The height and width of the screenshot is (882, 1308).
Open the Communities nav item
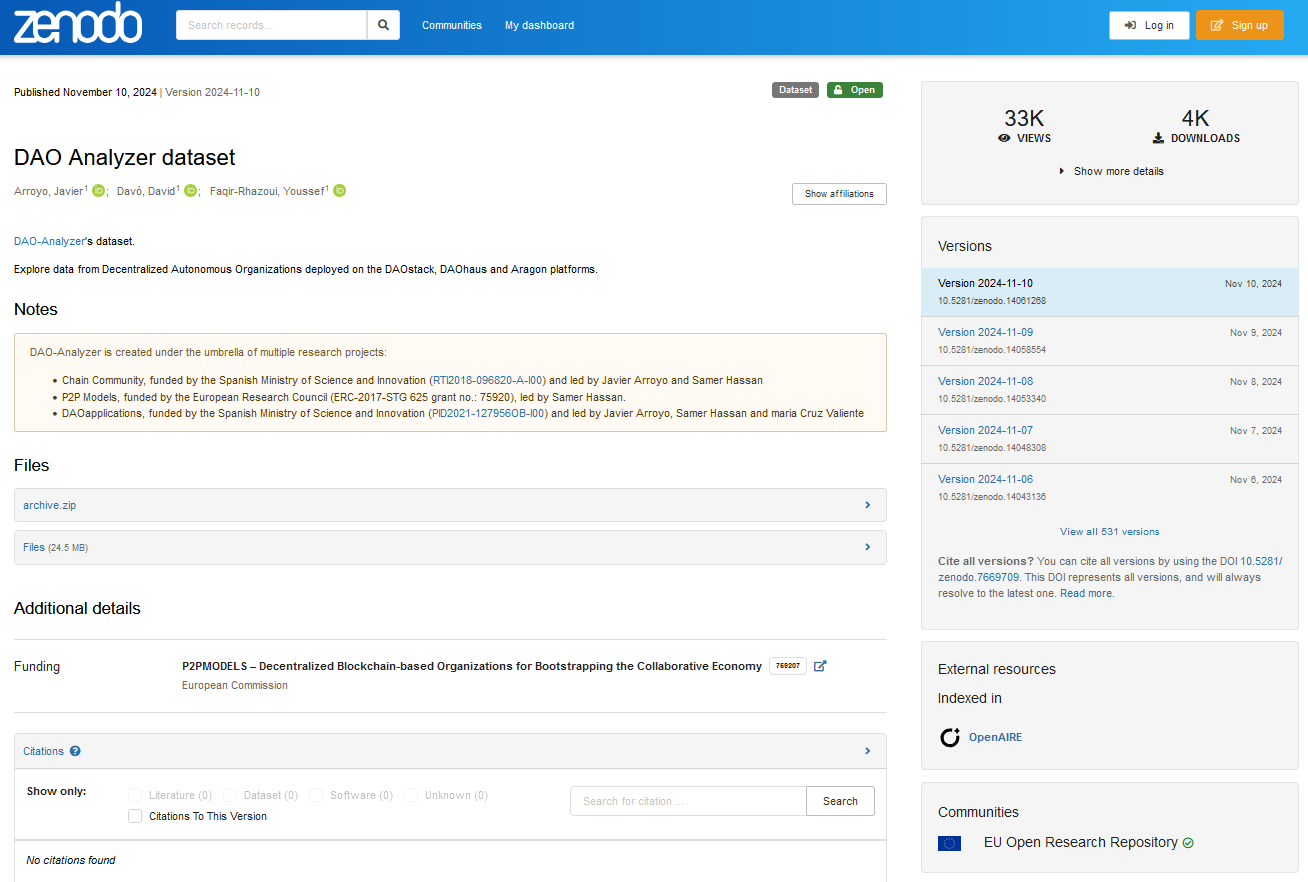[x=452, y=25]
